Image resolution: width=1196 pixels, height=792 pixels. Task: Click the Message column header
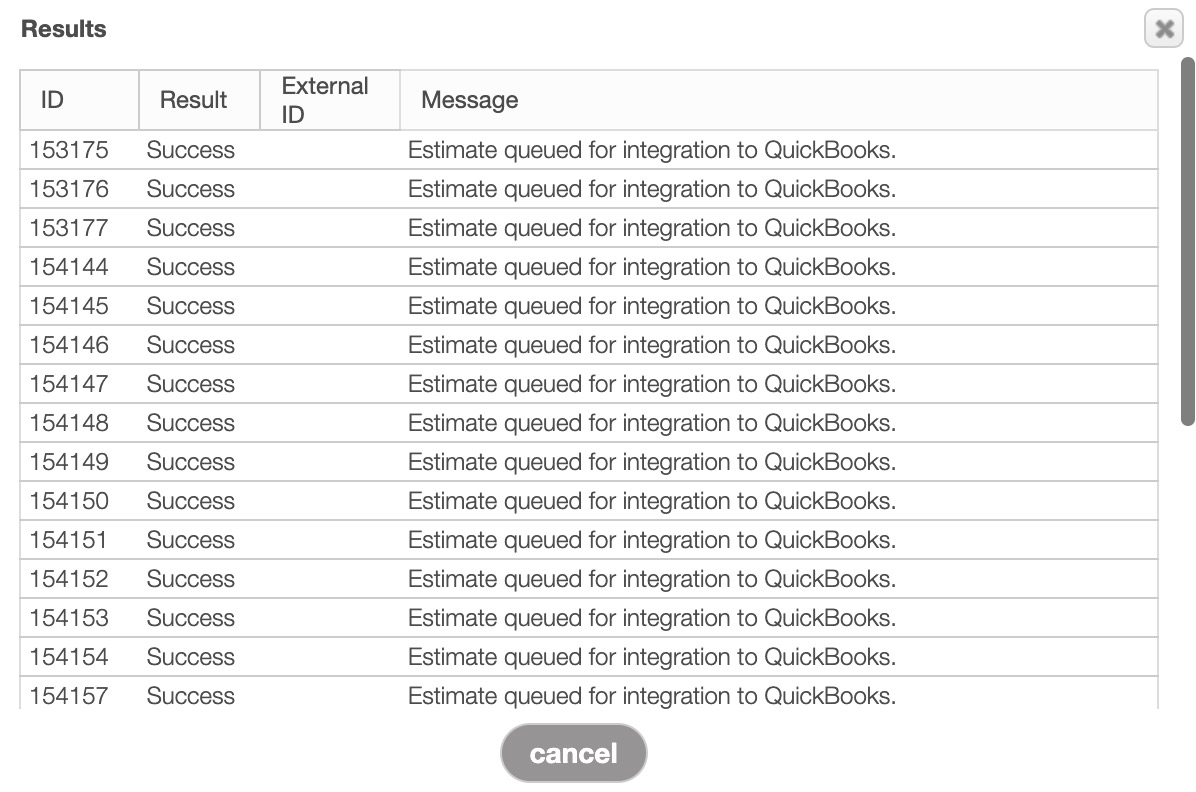click(x=470, y=100)
